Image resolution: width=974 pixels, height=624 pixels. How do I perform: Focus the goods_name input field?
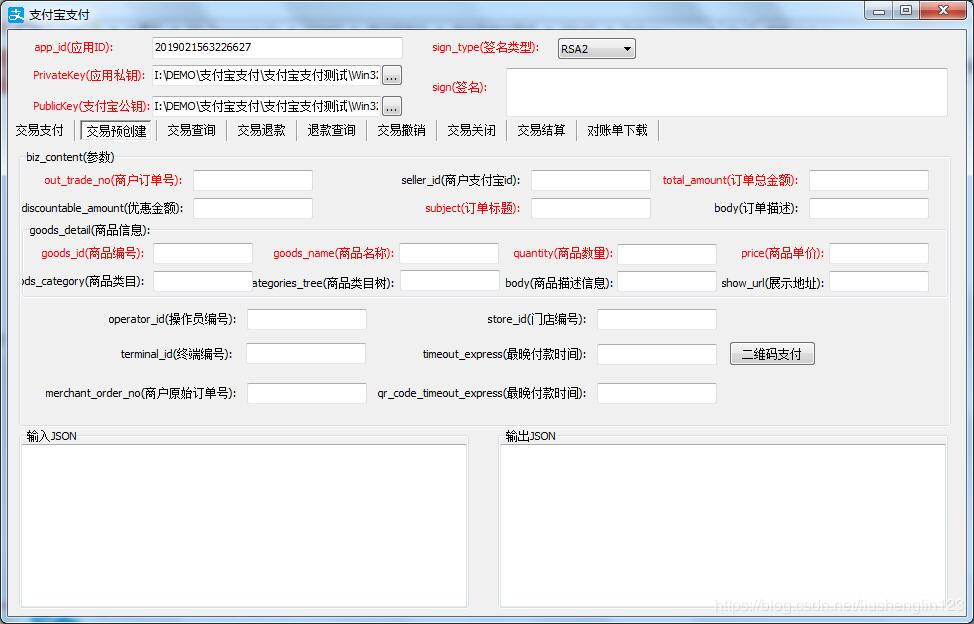(x=448, y=253)
